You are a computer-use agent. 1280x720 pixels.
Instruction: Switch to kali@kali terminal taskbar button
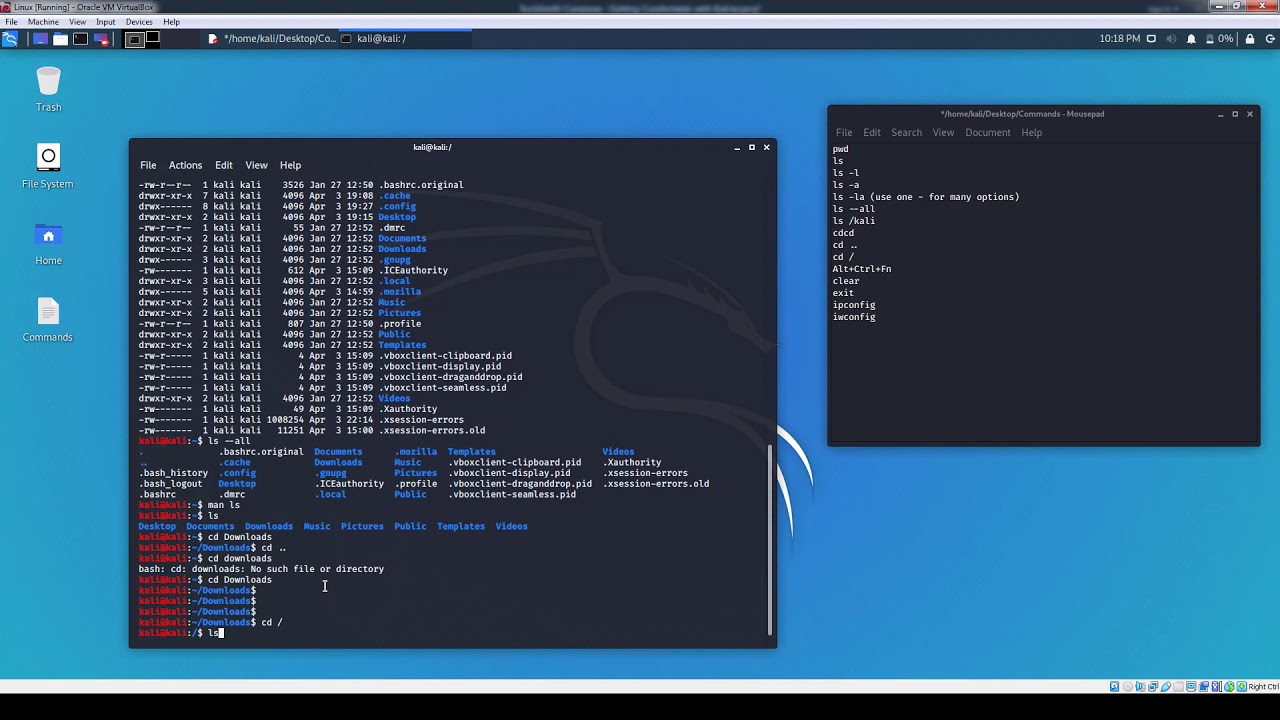pyautogui.click(x=404, y=39)
